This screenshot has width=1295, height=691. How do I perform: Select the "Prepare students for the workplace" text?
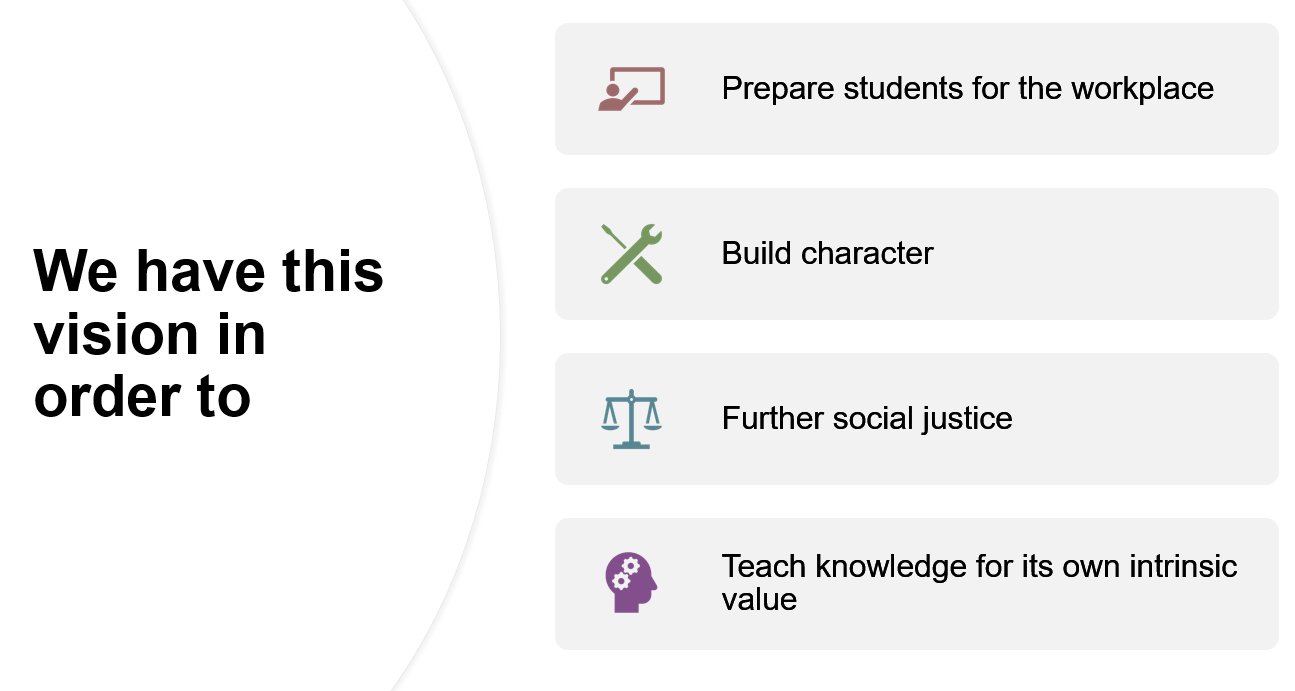pyautogui.click(x=967, y=89)
